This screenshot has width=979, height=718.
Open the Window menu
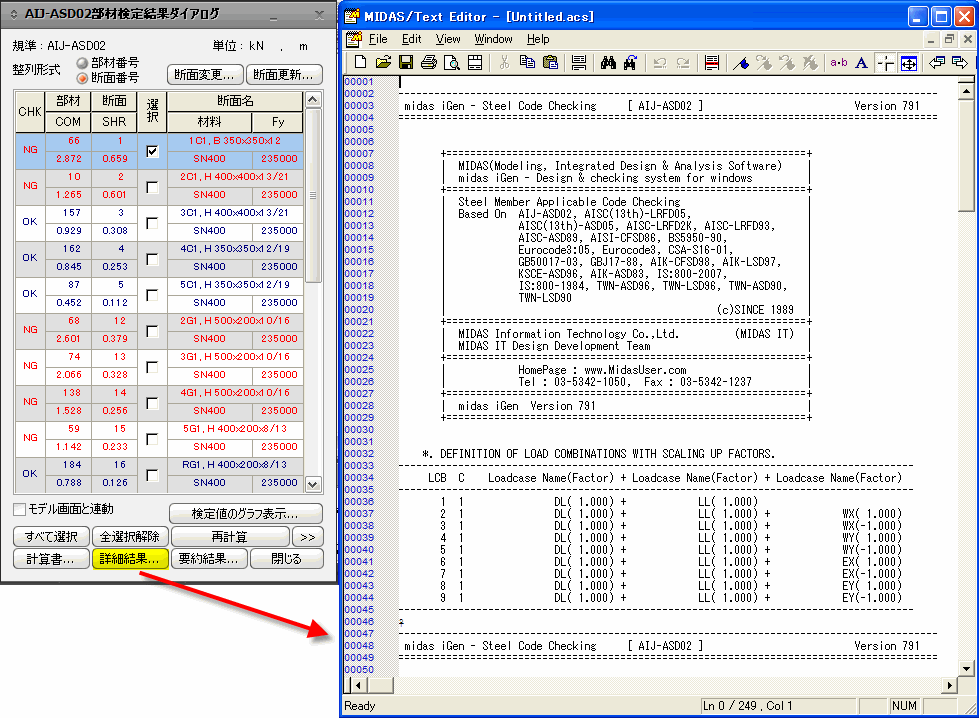493,39
